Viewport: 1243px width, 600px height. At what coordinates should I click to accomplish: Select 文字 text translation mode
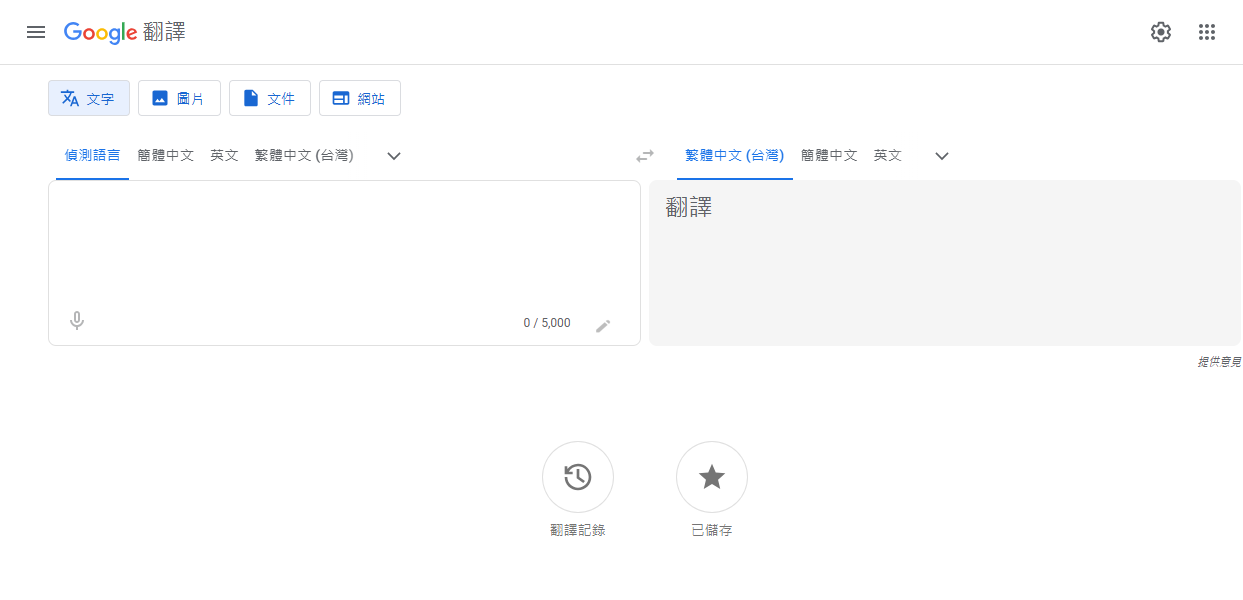89,98
